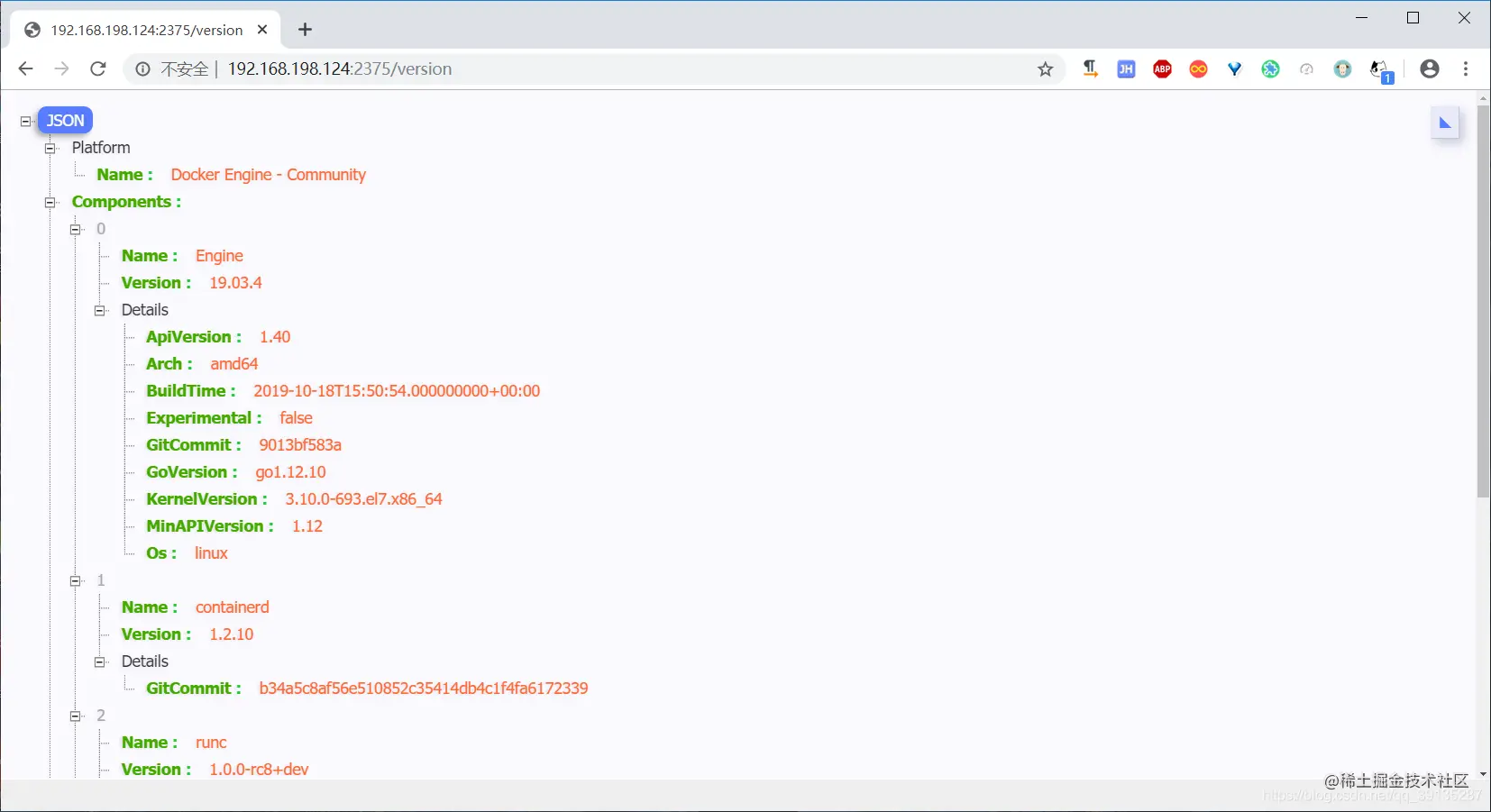Image resolution: width=1491 pixels, height=812 pixels.
Task: Bookmark this page with the star icon
Action: click(x=1045, y=69)
